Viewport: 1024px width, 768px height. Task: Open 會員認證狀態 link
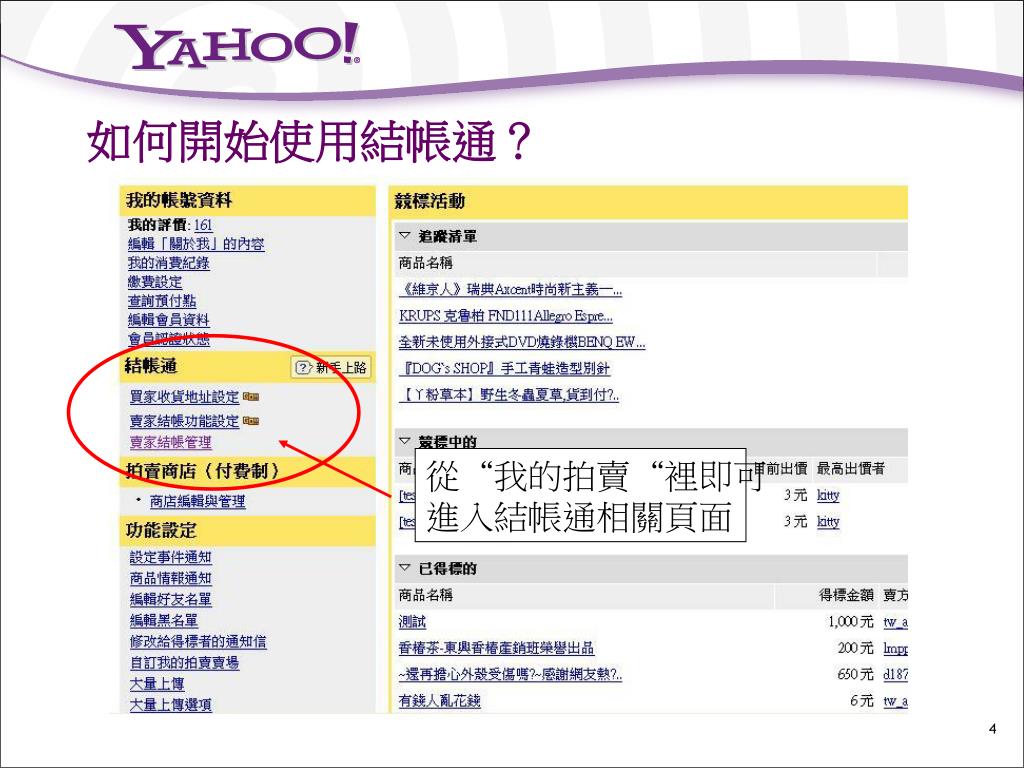[x=168, y=339]
